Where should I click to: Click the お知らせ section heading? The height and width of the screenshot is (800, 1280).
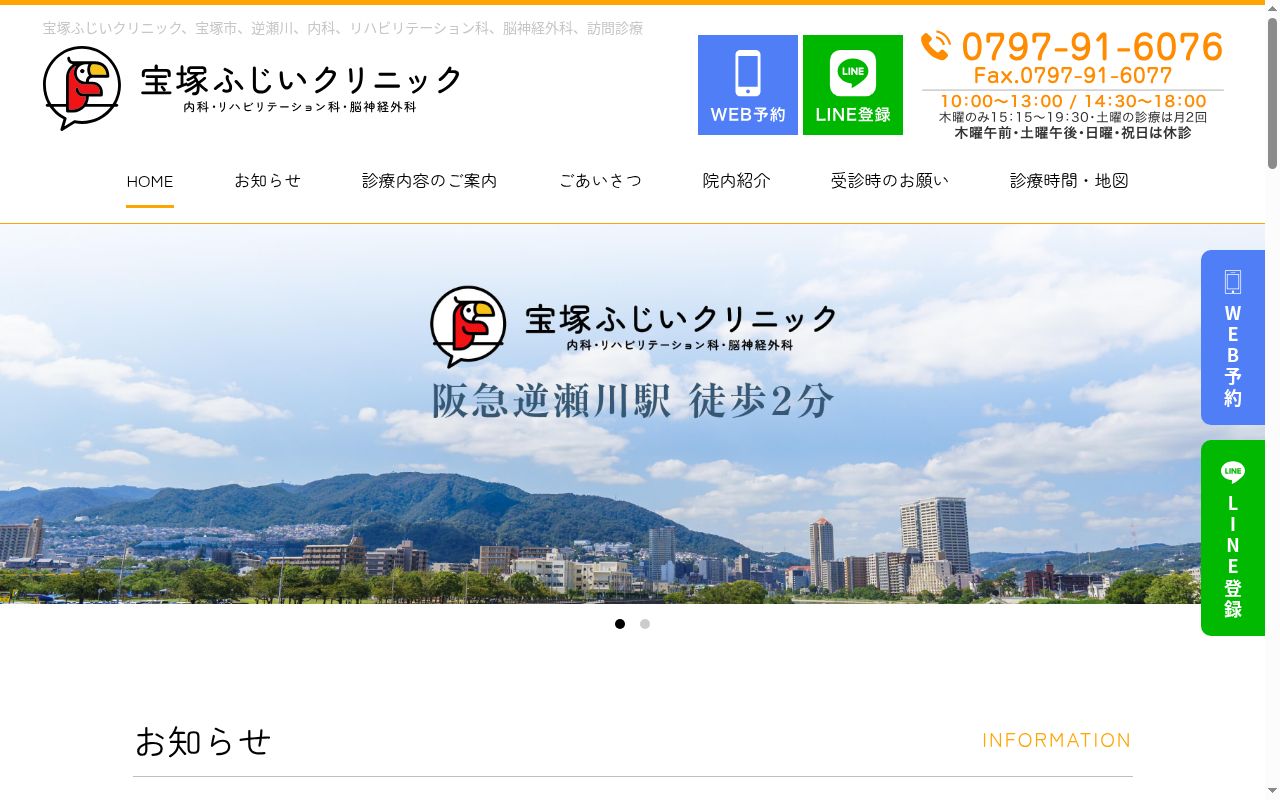click(203, 742)
